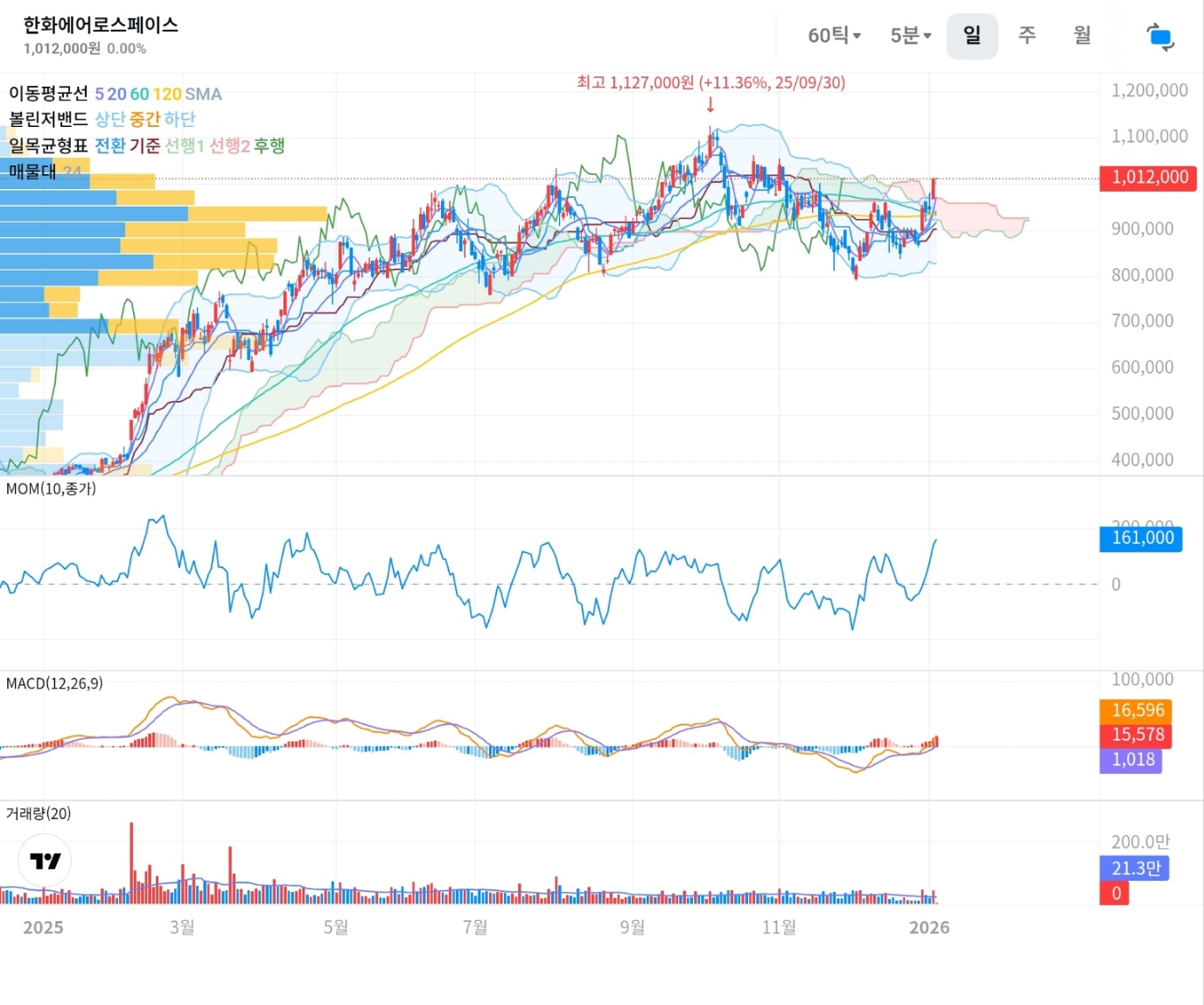Click the MOM(10,종가) indicator title
The image size is (1204, 1005).
point(51,488)
